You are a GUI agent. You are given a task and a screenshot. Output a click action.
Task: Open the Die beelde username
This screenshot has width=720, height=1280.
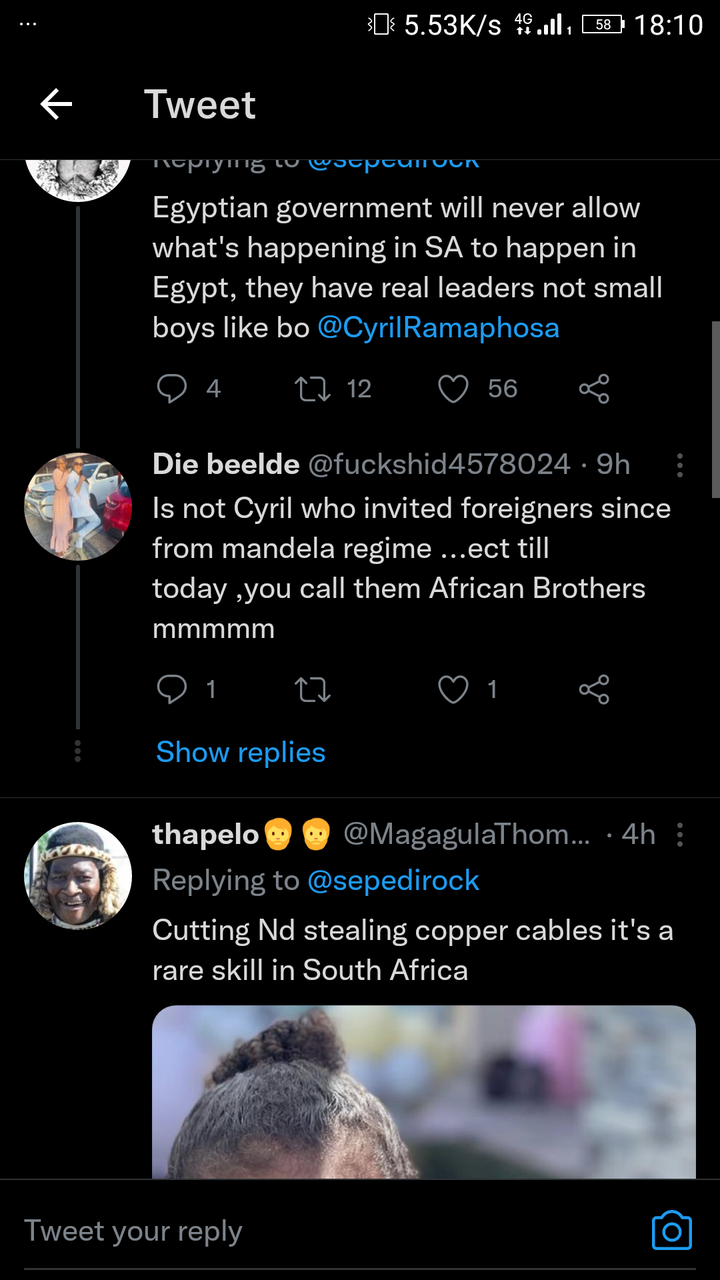click(226, 464)
